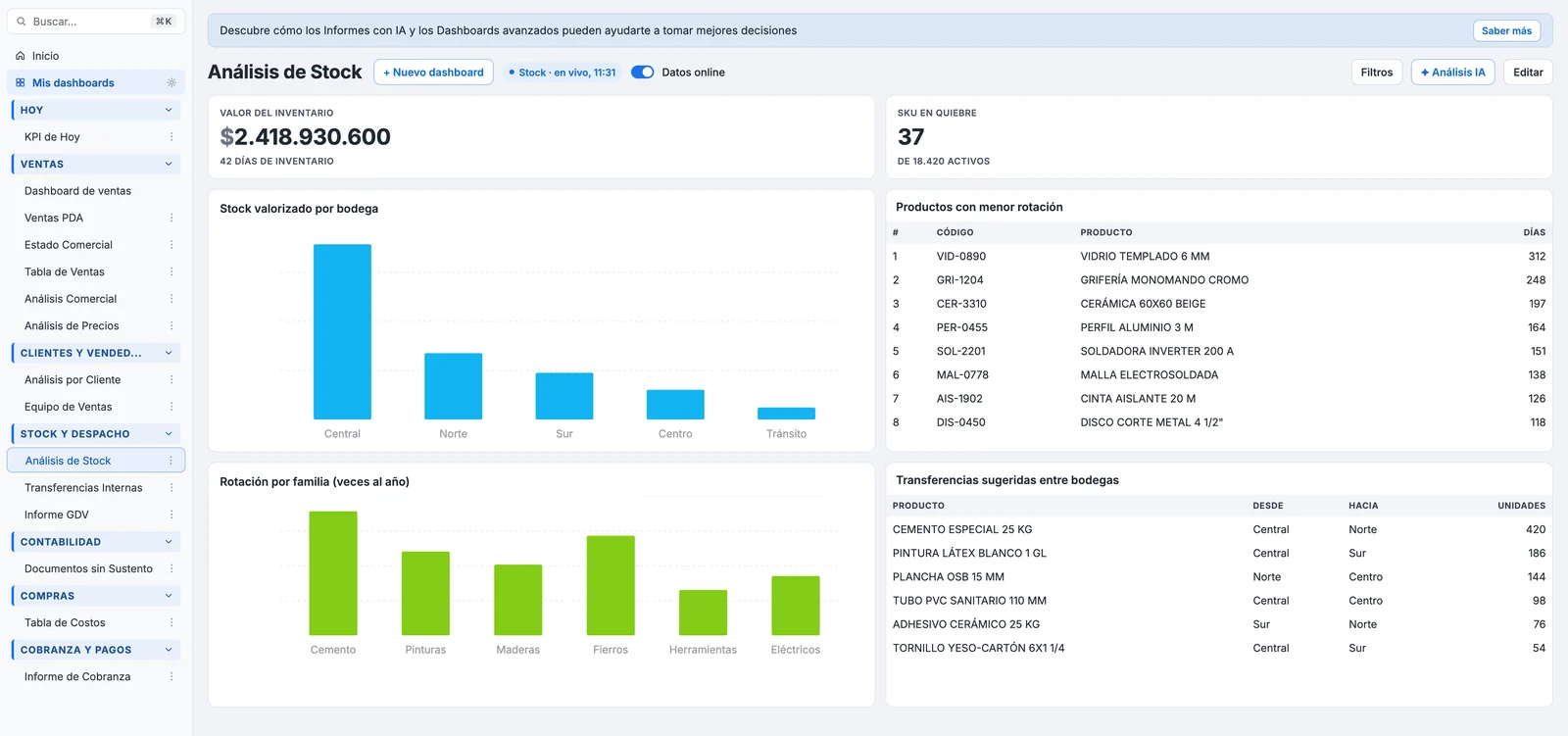
Task: Open options menu for KPI de Hoy
Action: (171, 137)
